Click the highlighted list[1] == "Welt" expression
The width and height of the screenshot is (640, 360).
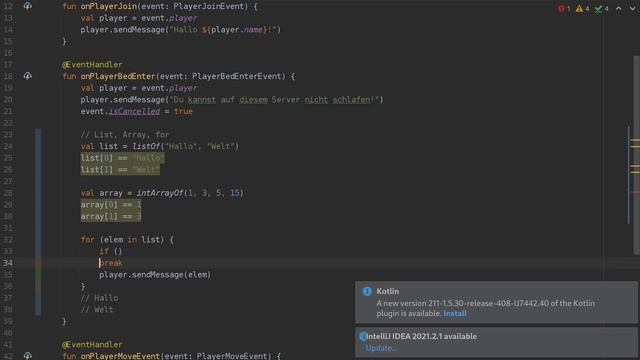click(120, 169)
